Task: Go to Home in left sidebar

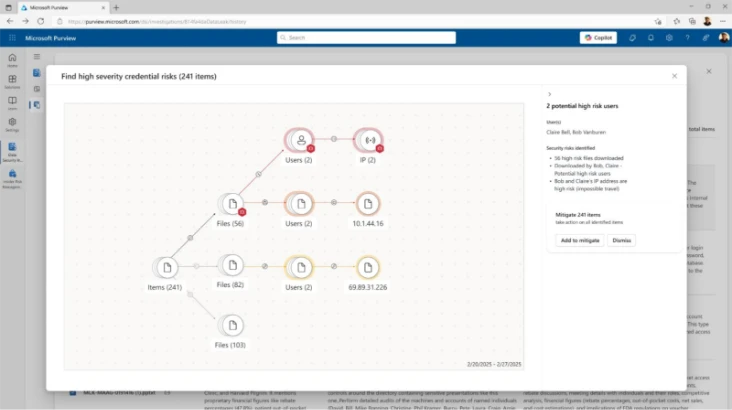Action: point(12,60)
